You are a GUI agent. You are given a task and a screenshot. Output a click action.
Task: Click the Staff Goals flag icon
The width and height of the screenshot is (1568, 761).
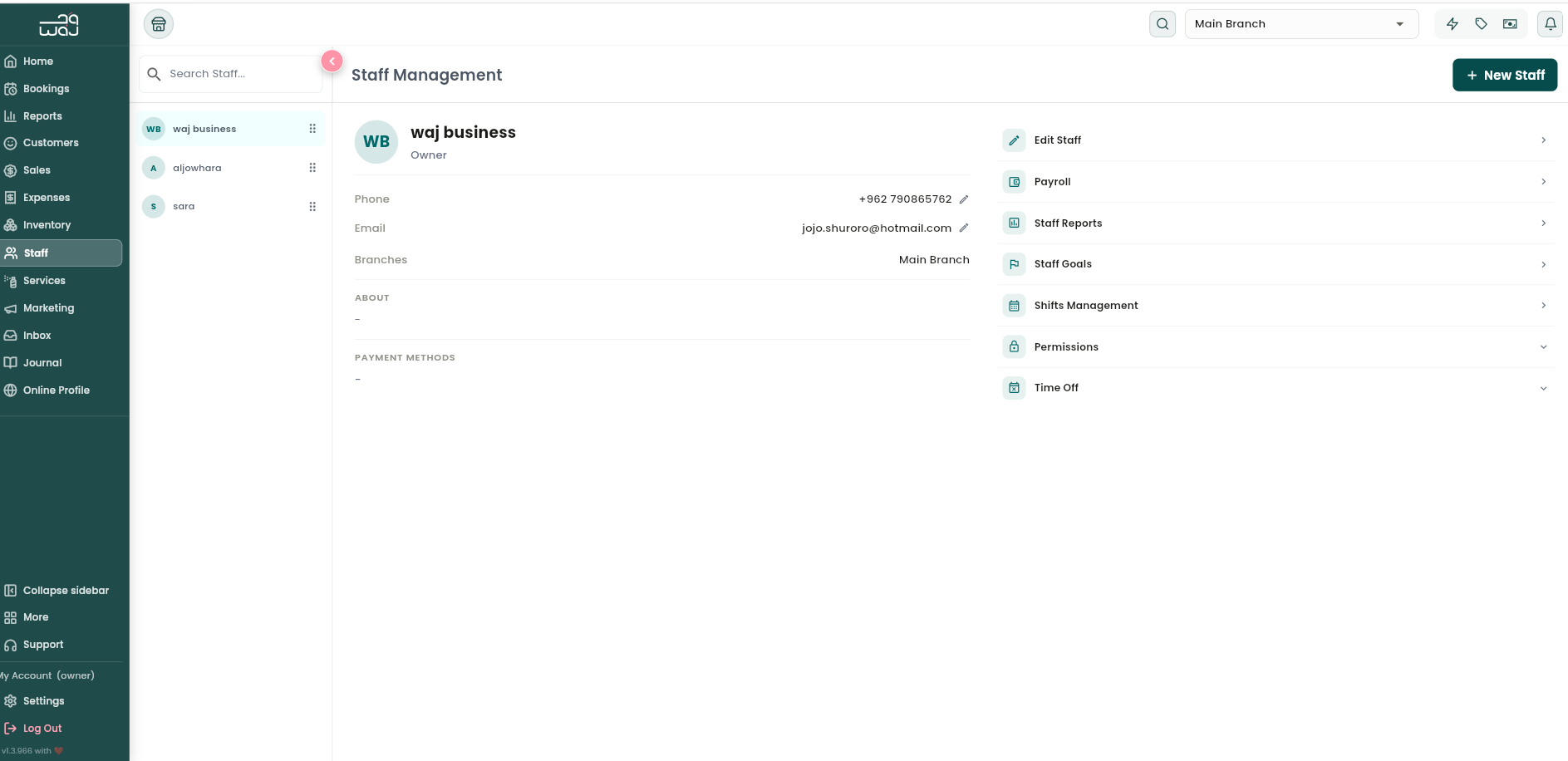pyautogui.click(x=1014, y=264)
